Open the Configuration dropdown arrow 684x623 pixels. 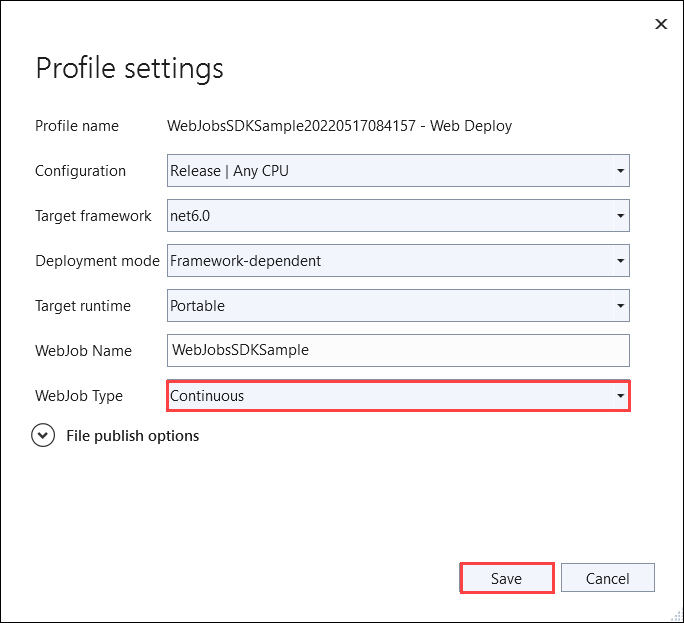click(x=621, y=171)
